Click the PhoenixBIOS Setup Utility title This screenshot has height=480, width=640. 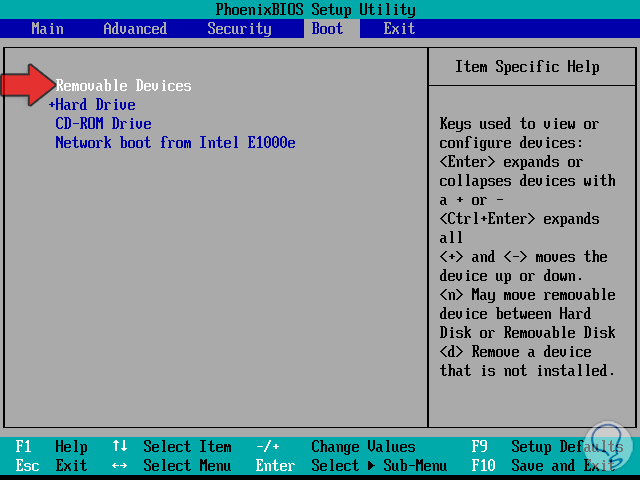pos(316,9)
